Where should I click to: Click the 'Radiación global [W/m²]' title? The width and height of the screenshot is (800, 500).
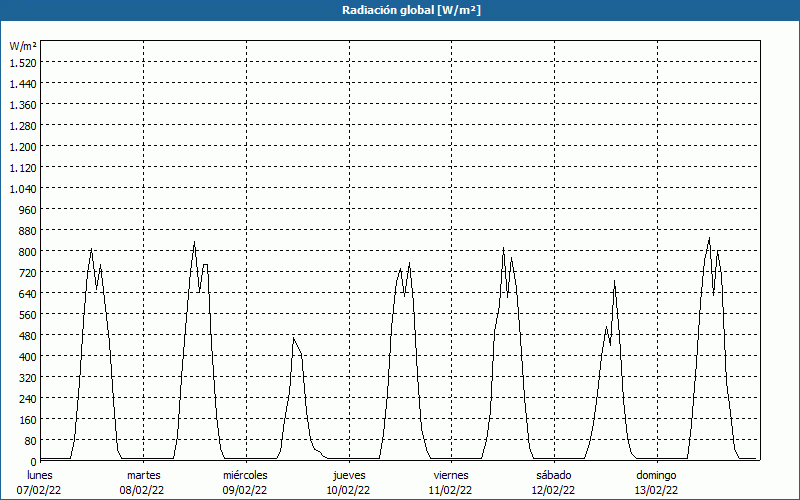click(411, 10)
